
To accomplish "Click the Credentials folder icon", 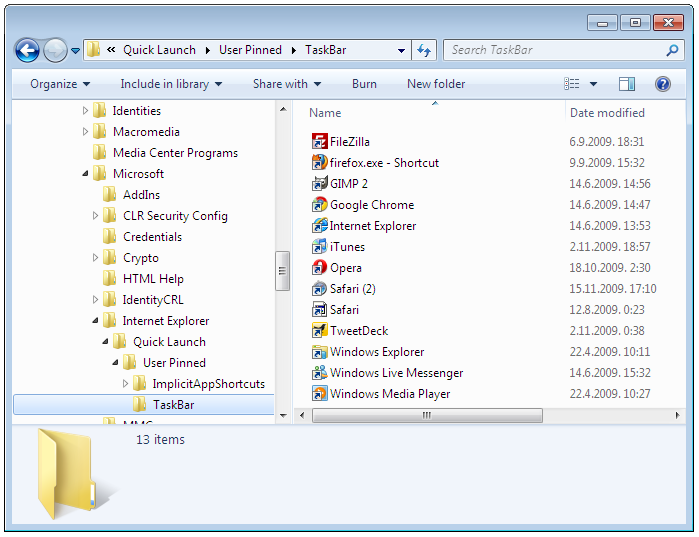I will [110, 236].
